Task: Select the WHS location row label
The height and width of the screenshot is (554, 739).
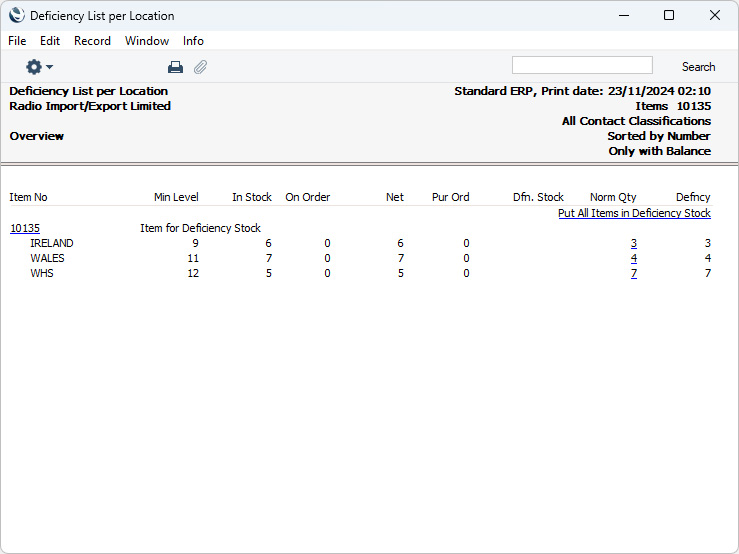Action: (42, 273)
